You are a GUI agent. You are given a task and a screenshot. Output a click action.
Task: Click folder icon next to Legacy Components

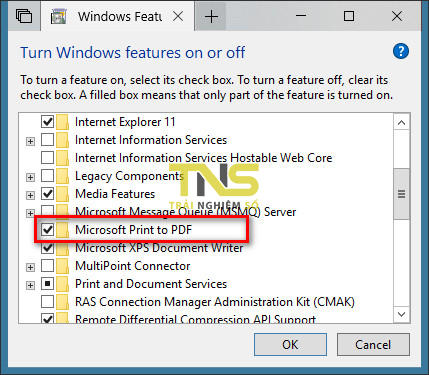pos(62,176)
